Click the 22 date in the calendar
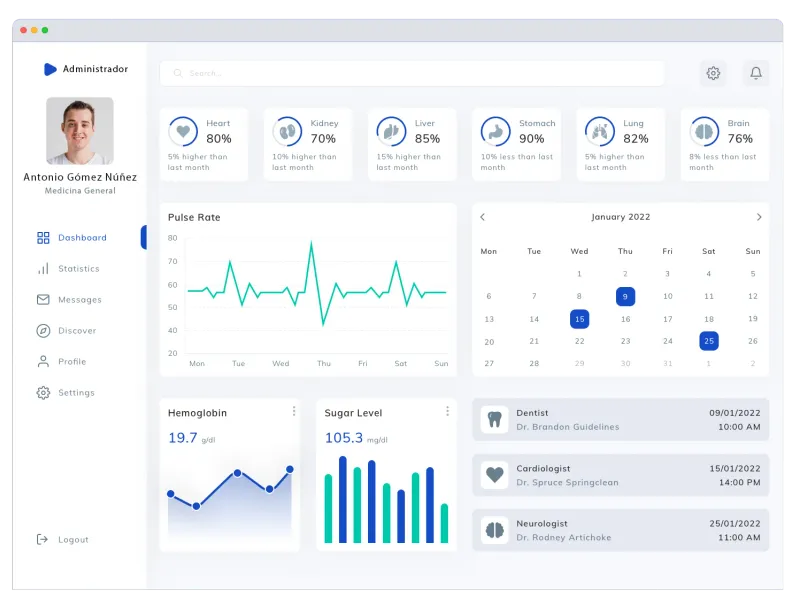This screenshot has width=800, height=605. 580,341
